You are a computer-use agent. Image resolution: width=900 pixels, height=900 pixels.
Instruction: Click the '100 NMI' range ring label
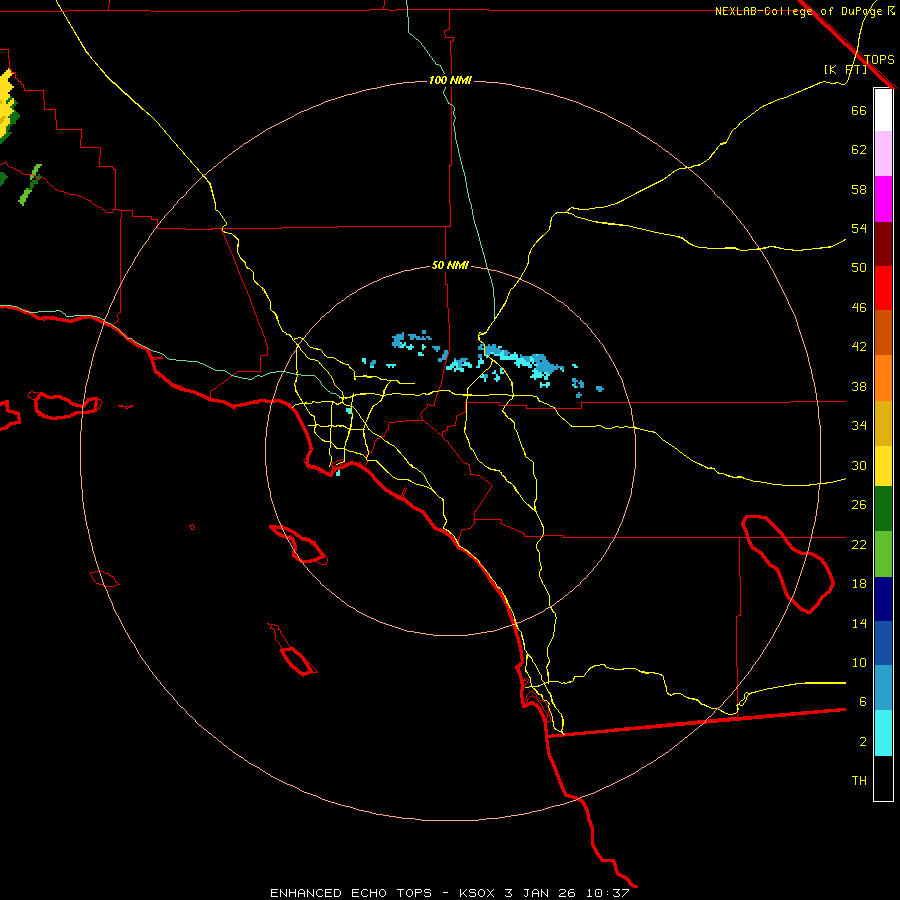[x=450, y=80]
